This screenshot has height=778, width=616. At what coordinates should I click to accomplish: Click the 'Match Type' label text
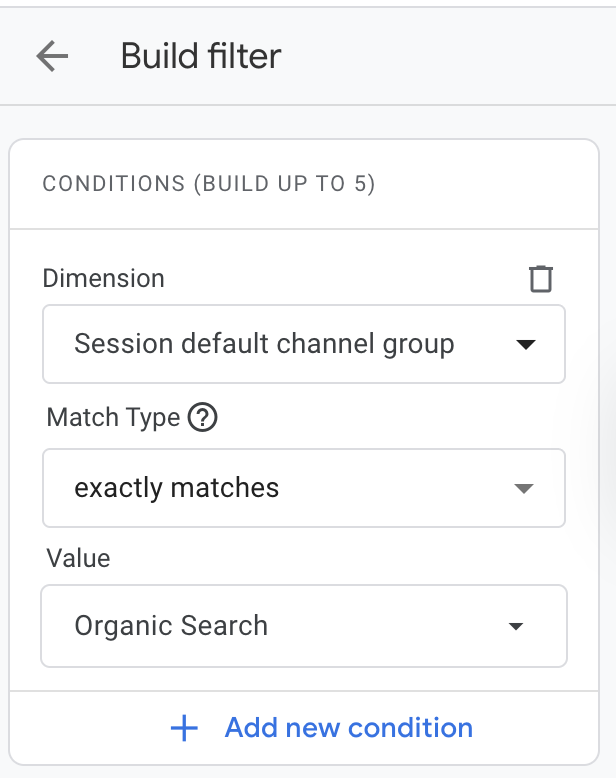pyautogui.click(x=113, y=417)
